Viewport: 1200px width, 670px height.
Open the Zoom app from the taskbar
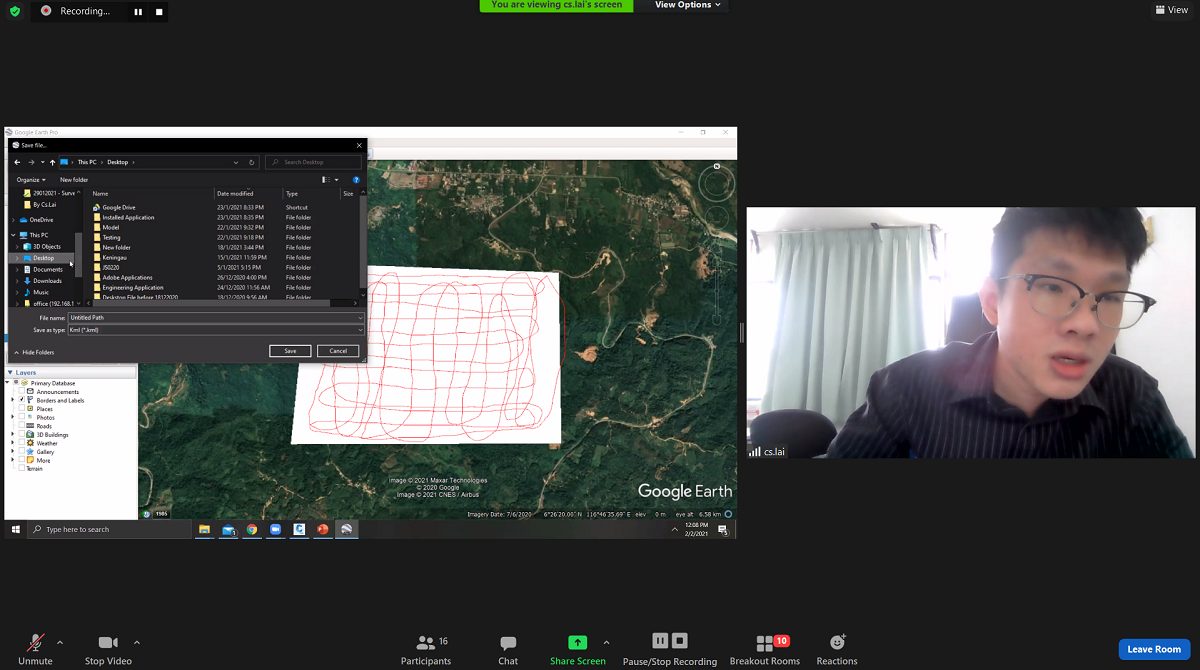coord(275,529)
